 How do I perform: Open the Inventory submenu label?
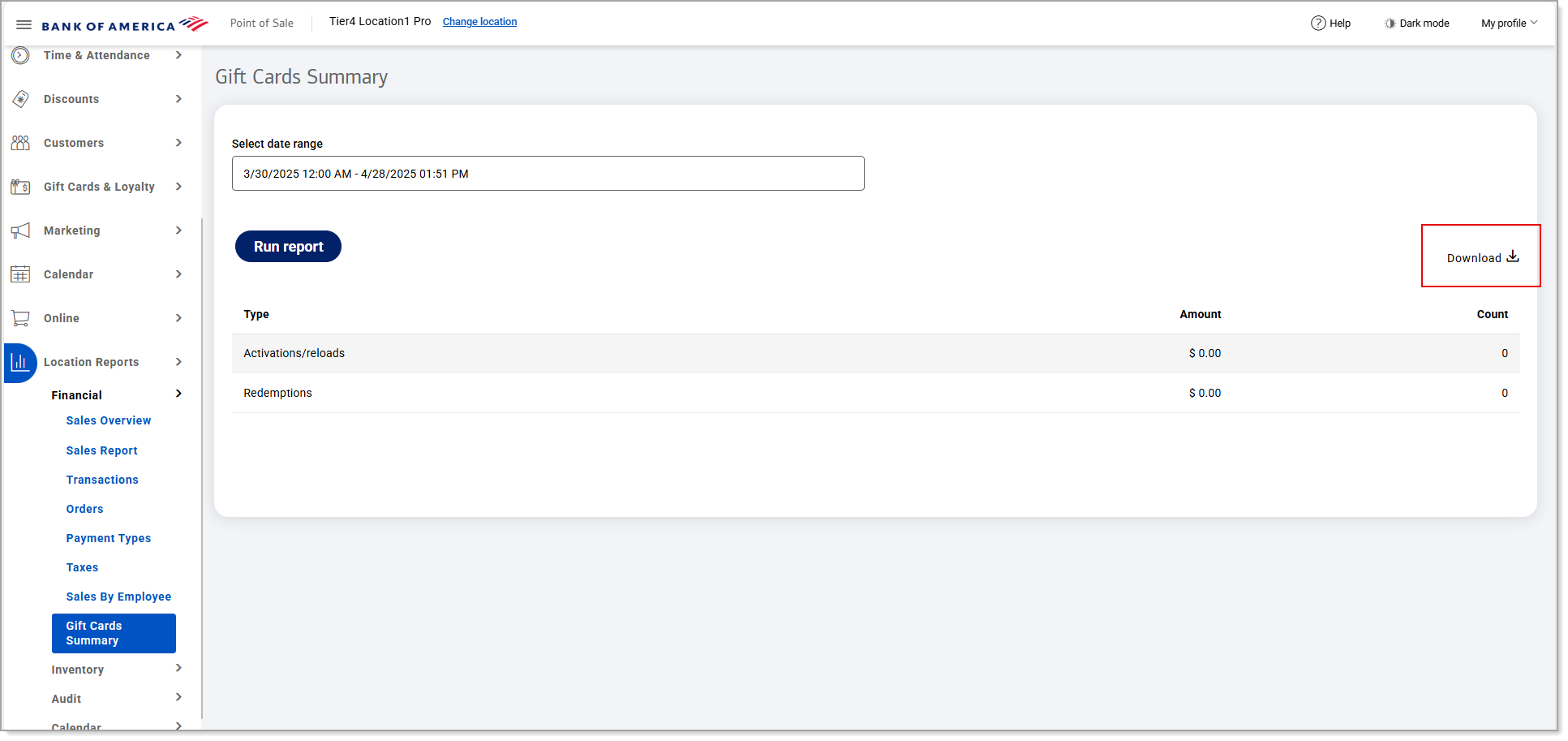78,670
